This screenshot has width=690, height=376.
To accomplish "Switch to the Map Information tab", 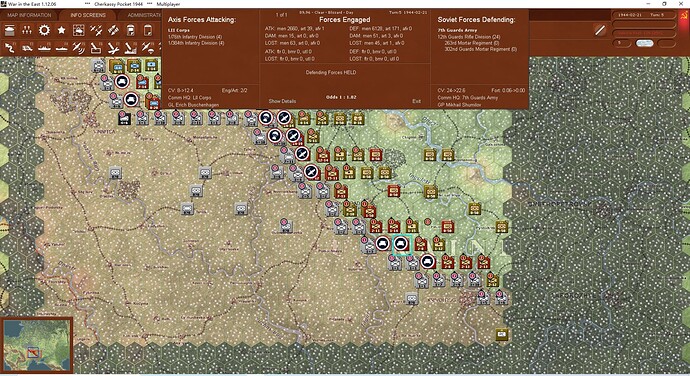I will tap(29, 15).
